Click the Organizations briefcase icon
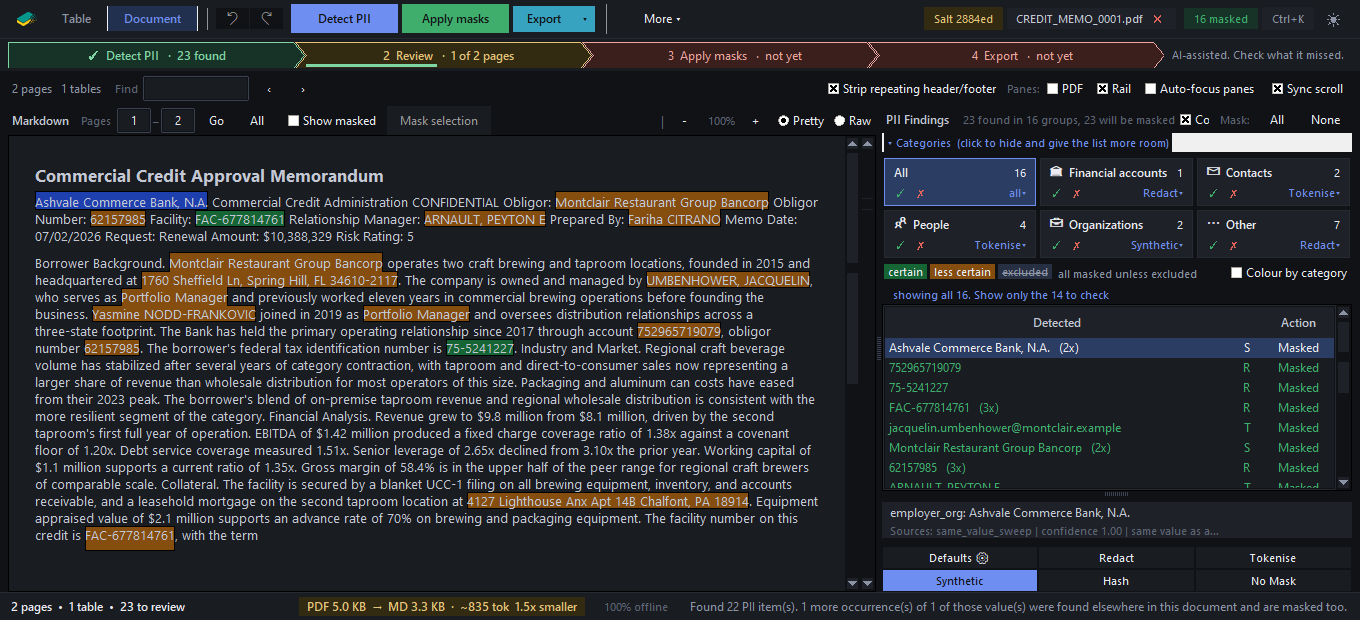1360x620 pixels. (1056, 224)
